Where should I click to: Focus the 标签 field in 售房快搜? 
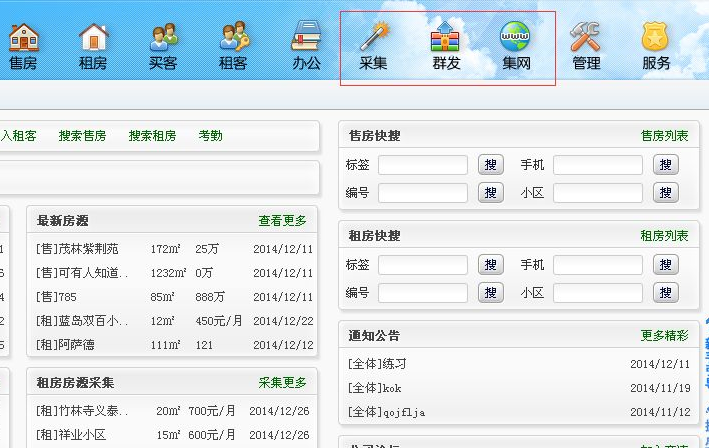click(423, 165)
